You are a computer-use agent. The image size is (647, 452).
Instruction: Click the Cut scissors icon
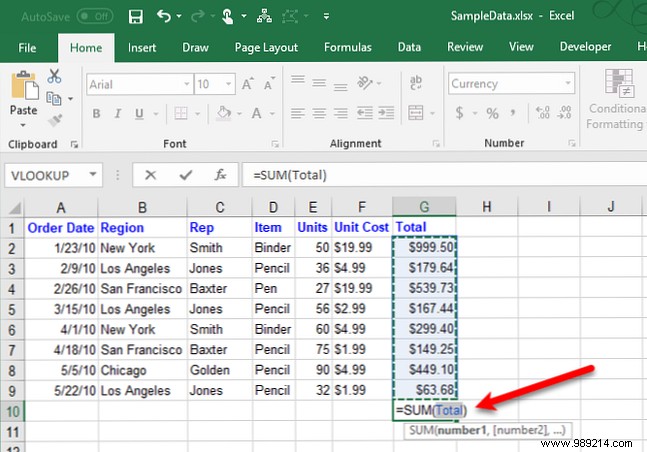(x=54, y=76)
